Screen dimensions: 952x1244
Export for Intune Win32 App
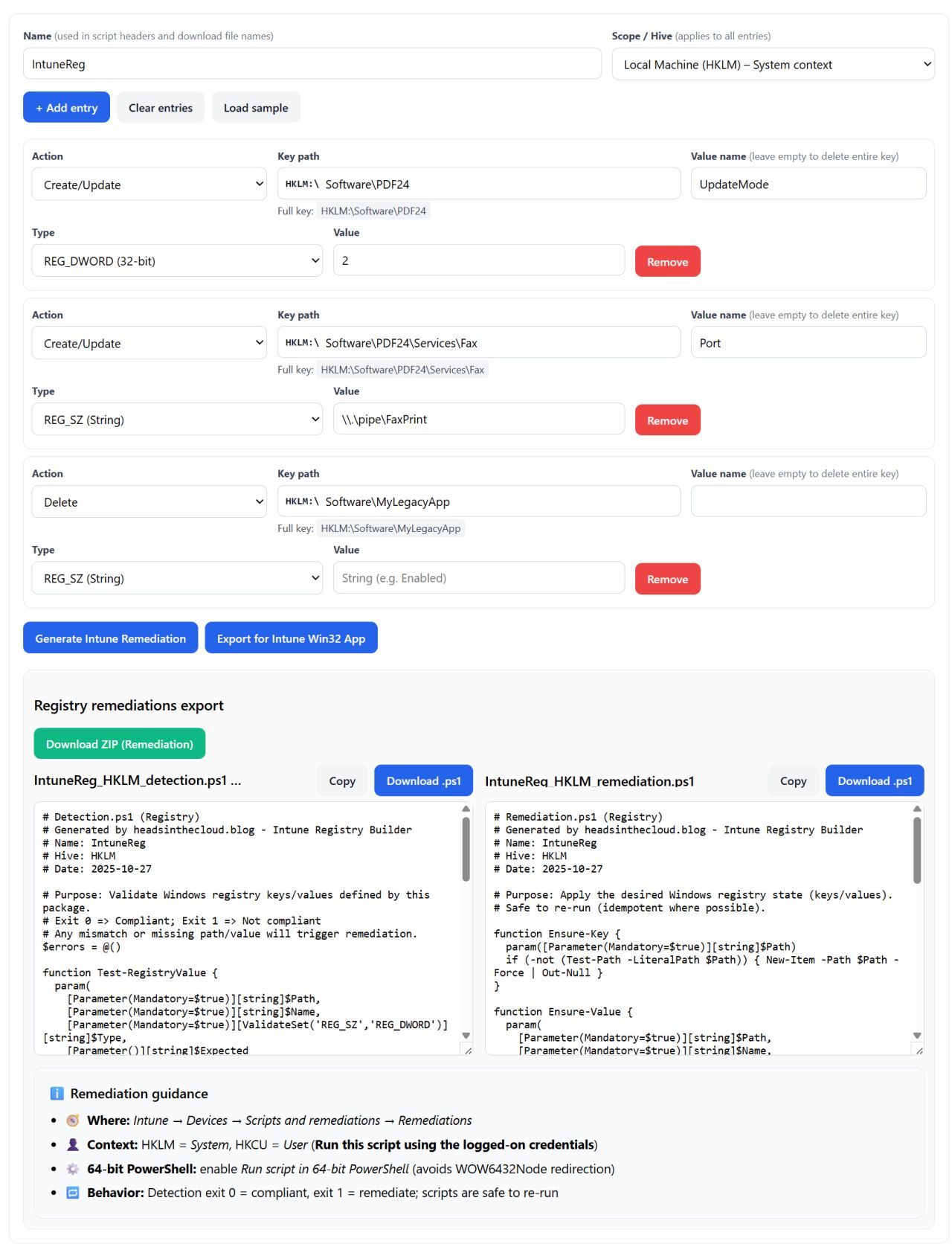(x=291, y=638)
